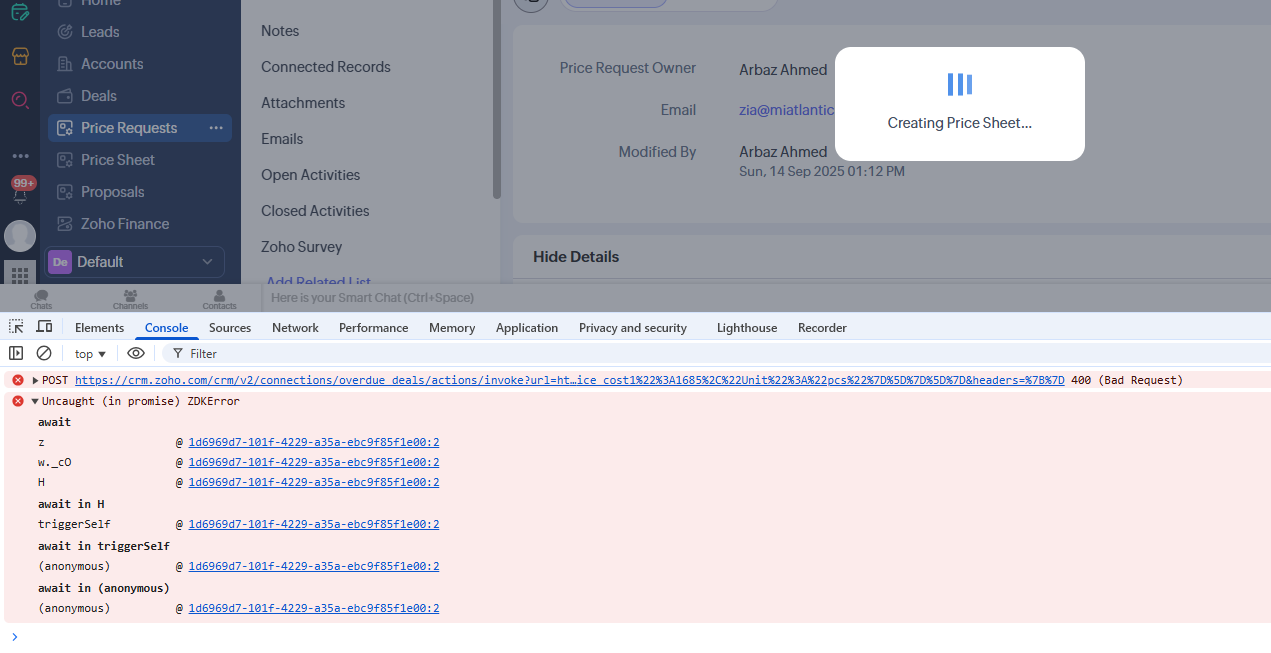Activate DevTools inspect element picker

(16, 327)
